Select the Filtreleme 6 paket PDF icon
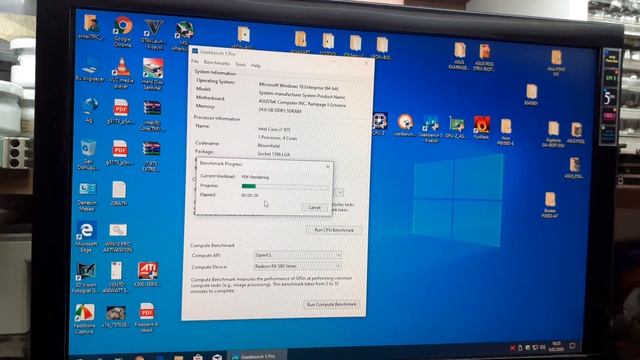The image size is (640, 360). [147, 318]
